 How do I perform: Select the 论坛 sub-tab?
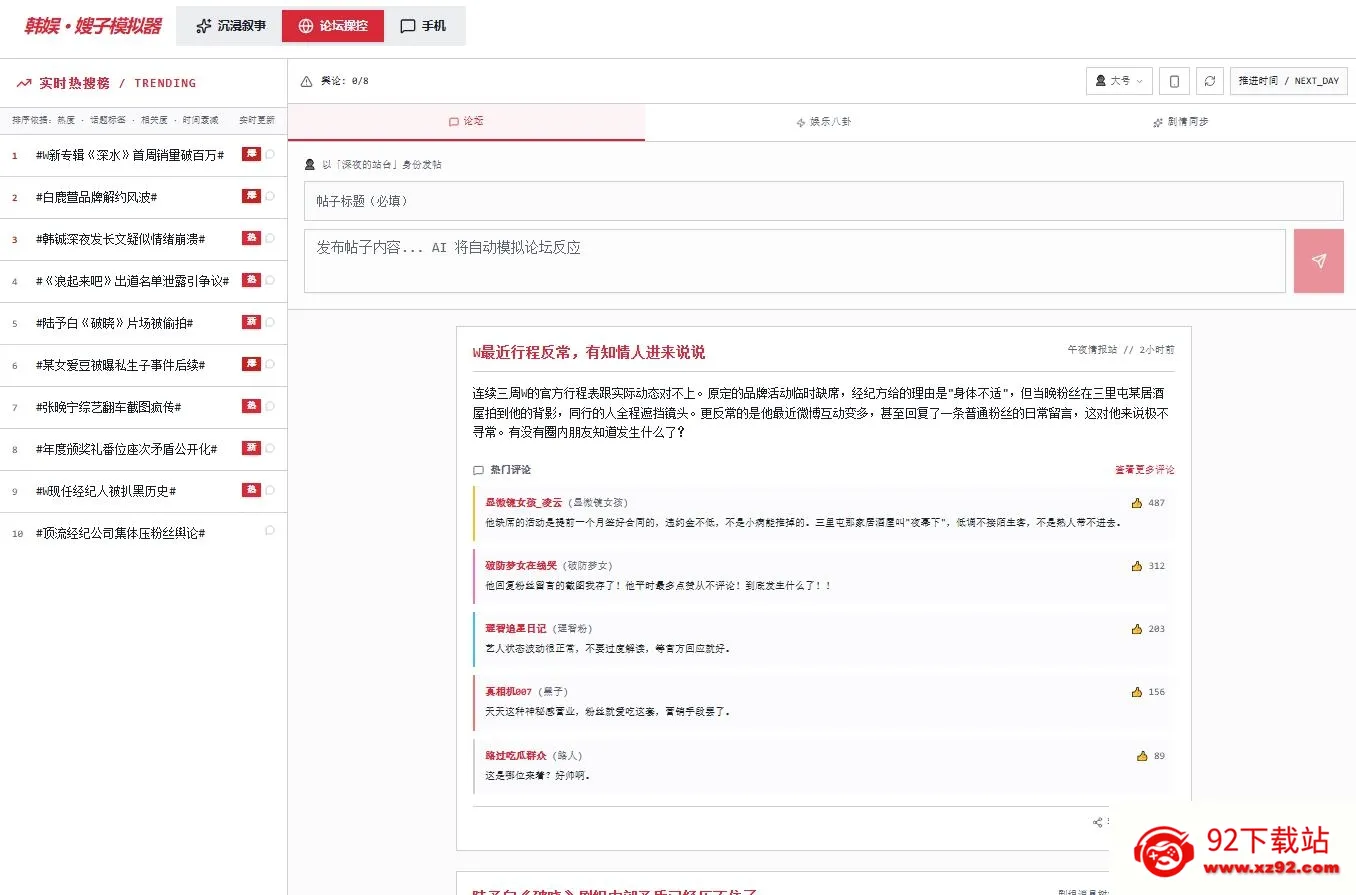pyautogui.click(x=466, y=122)
